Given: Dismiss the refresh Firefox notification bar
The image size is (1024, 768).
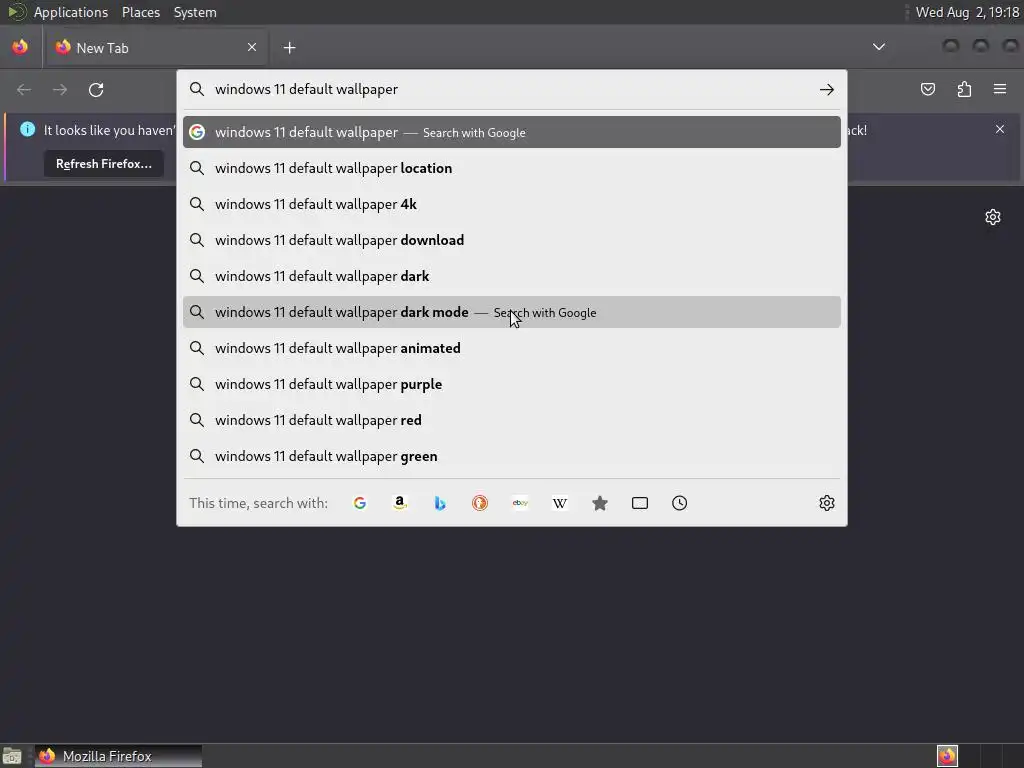Looking at the screenshot, I should pyautogui.click(x=1000, y=129).
